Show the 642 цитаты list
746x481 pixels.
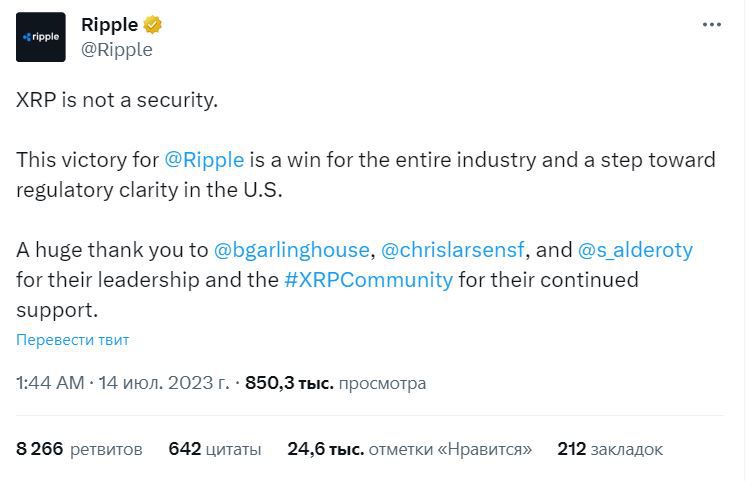point(215,449)
